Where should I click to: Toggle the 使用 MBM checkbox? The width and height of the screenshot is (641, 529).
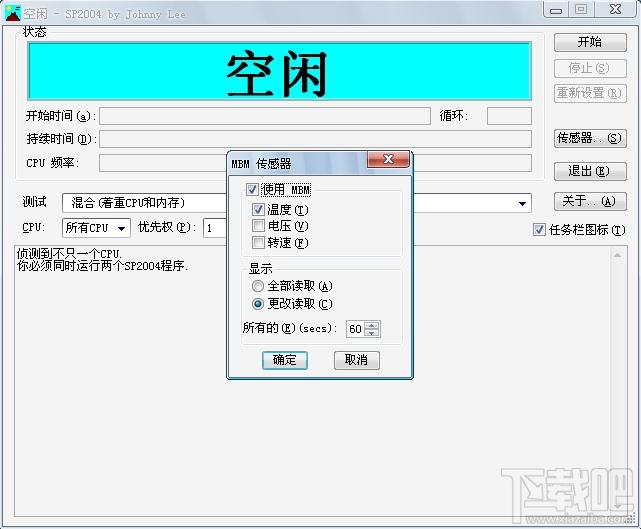252,189
